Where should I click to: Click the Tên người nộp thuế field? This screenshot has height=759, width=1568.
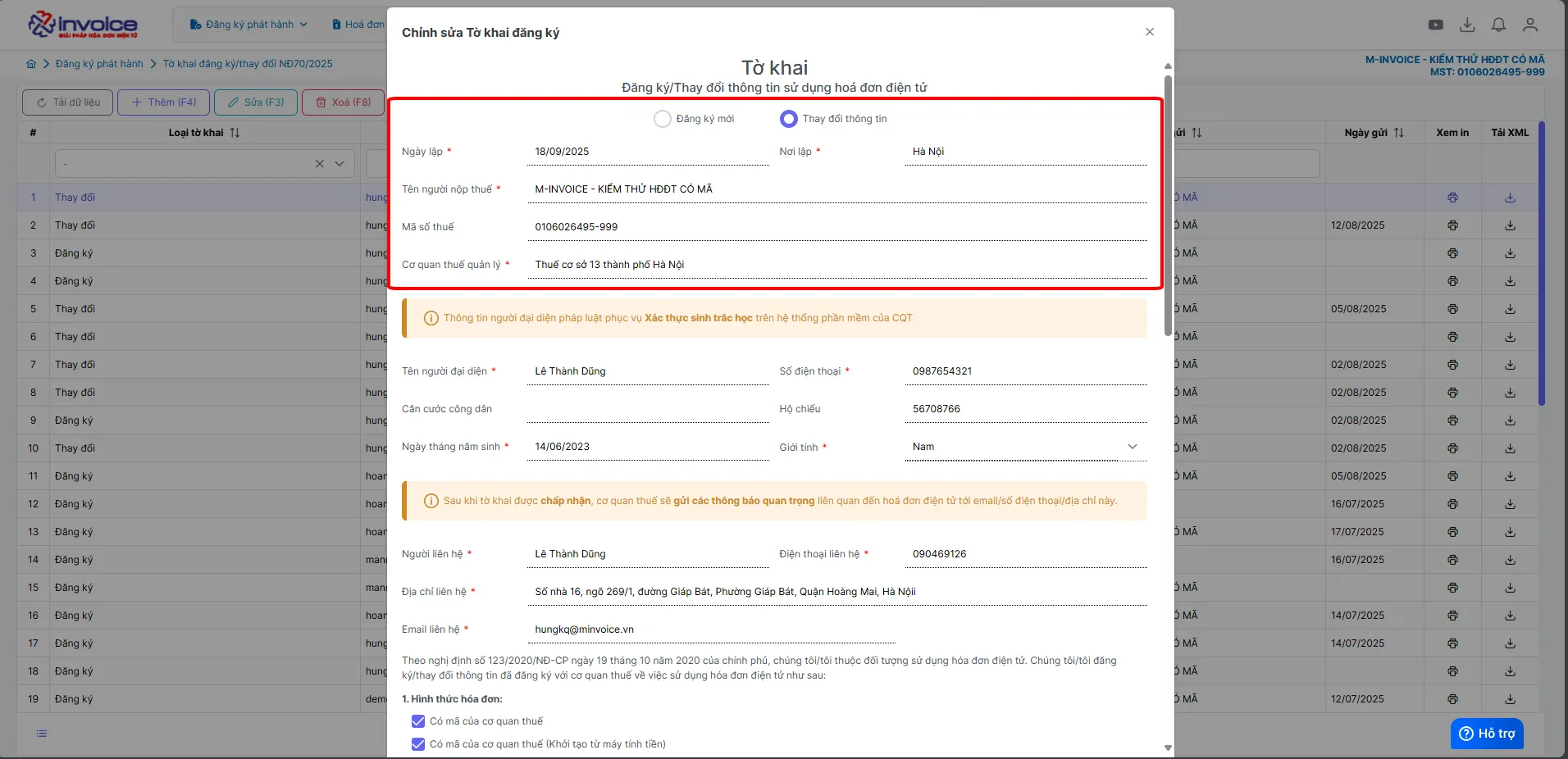(837, 189)
